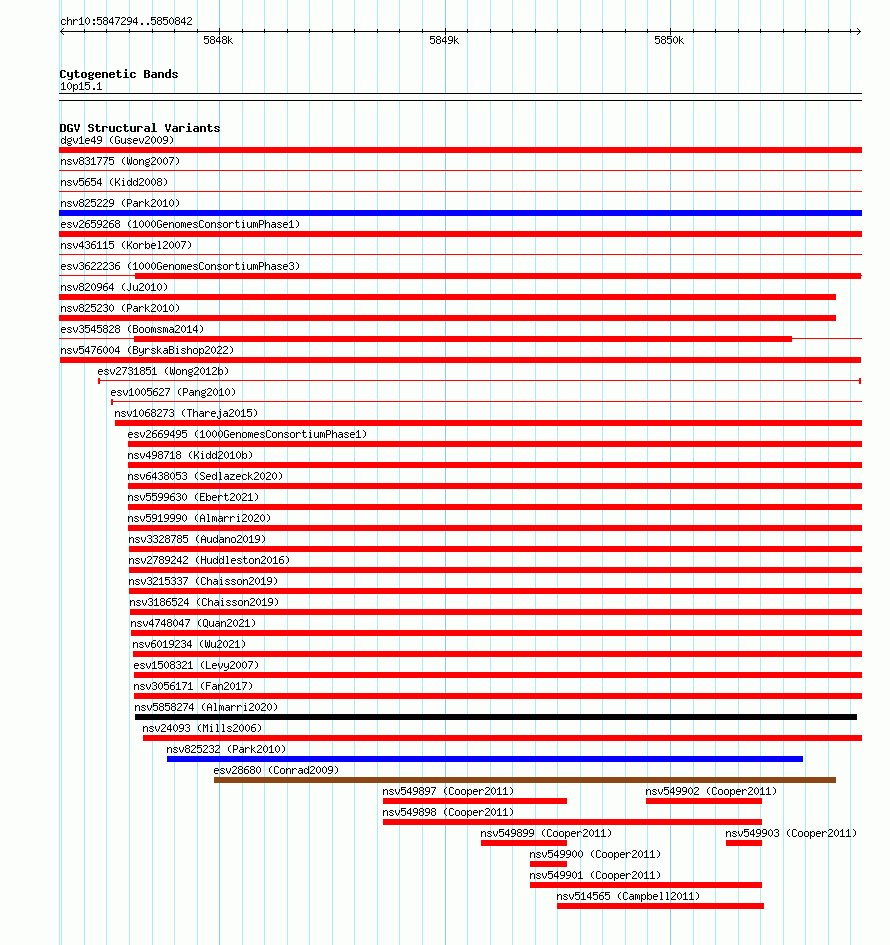Screen dimensions: 890x945
Task: Click the blue nsv825232 (Park2010) bar
Action: point(485,759)
